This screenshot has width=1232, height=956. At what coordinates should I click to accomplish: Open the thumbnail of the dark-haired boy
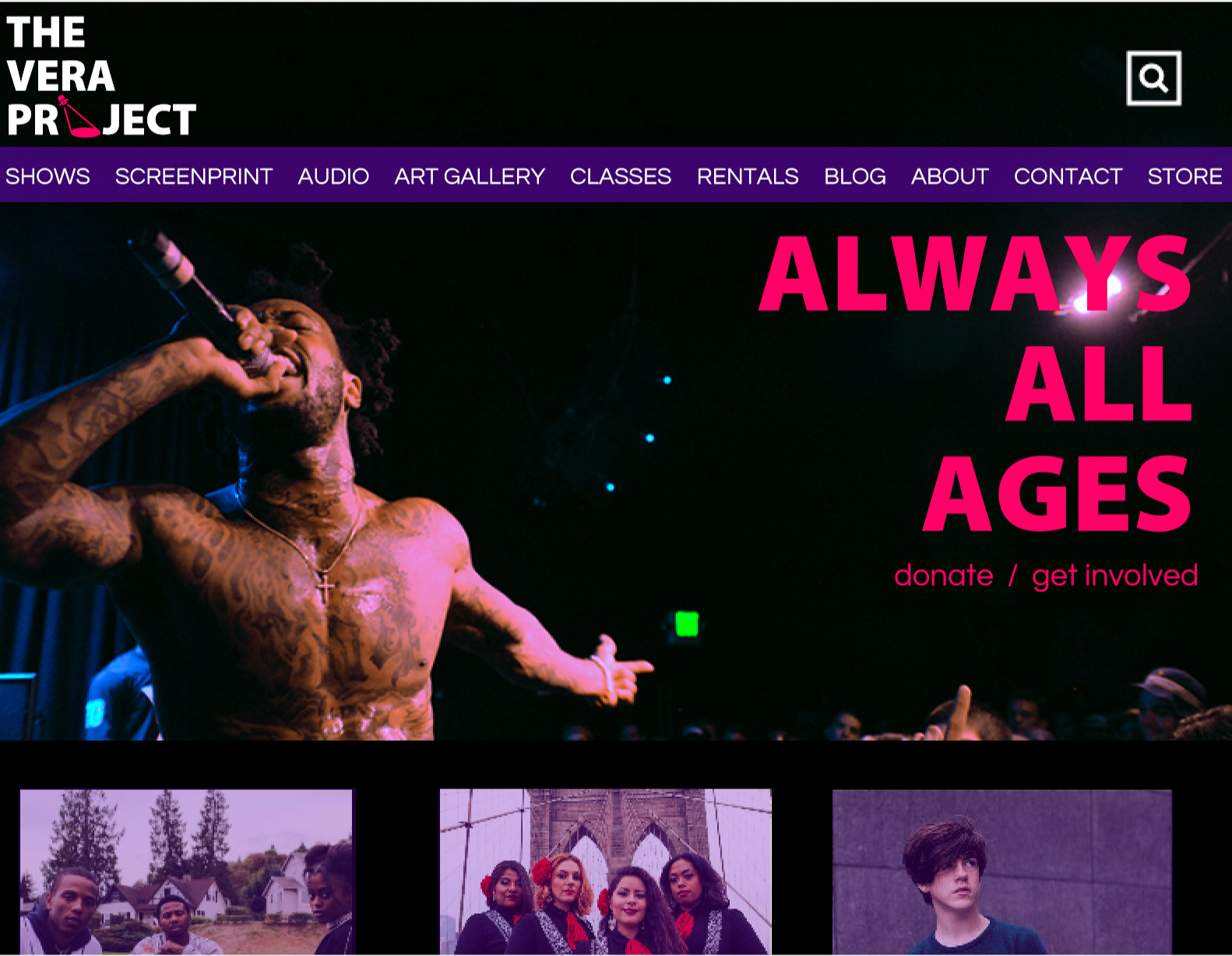coord(1002,872)
